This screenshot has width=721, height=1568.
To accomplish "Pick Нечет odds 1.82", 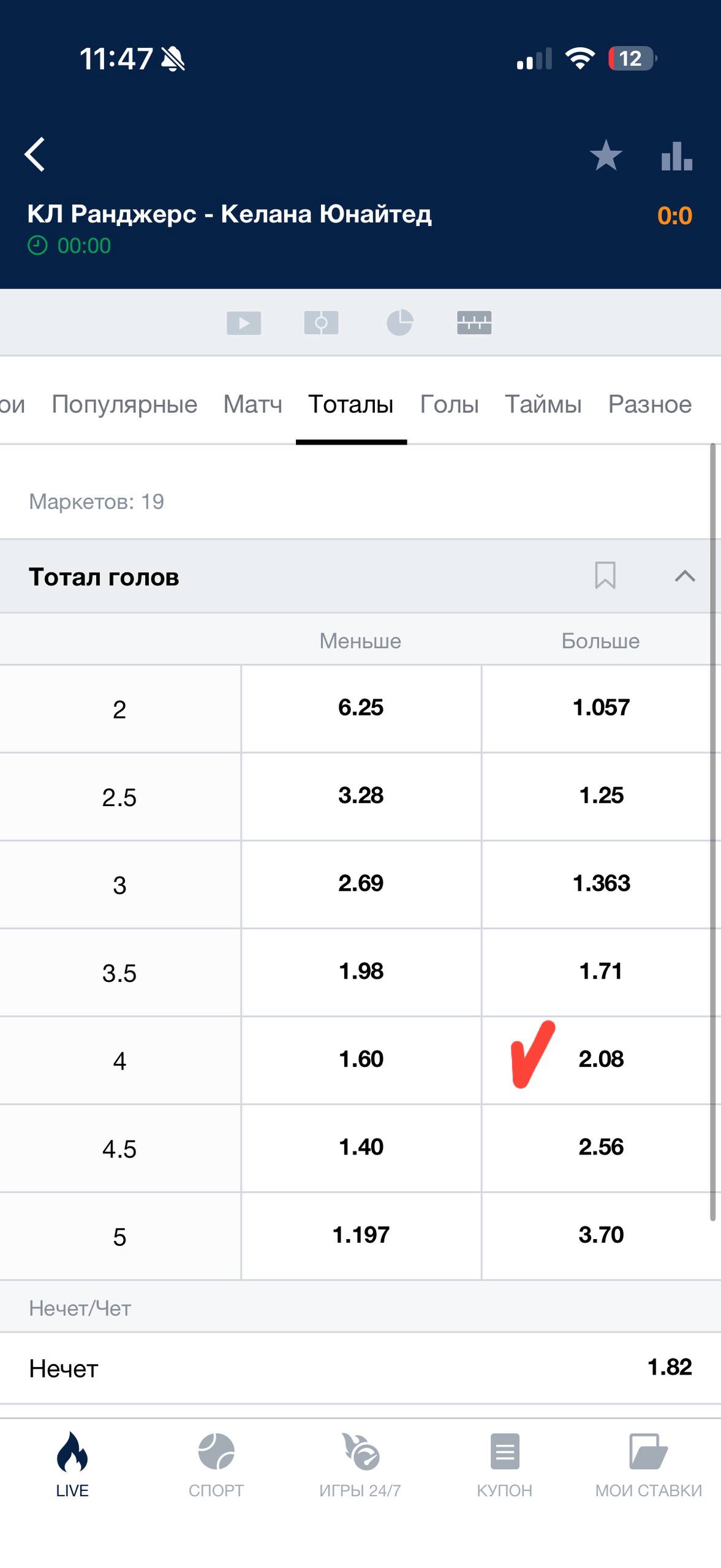I will pos(669,1367).
